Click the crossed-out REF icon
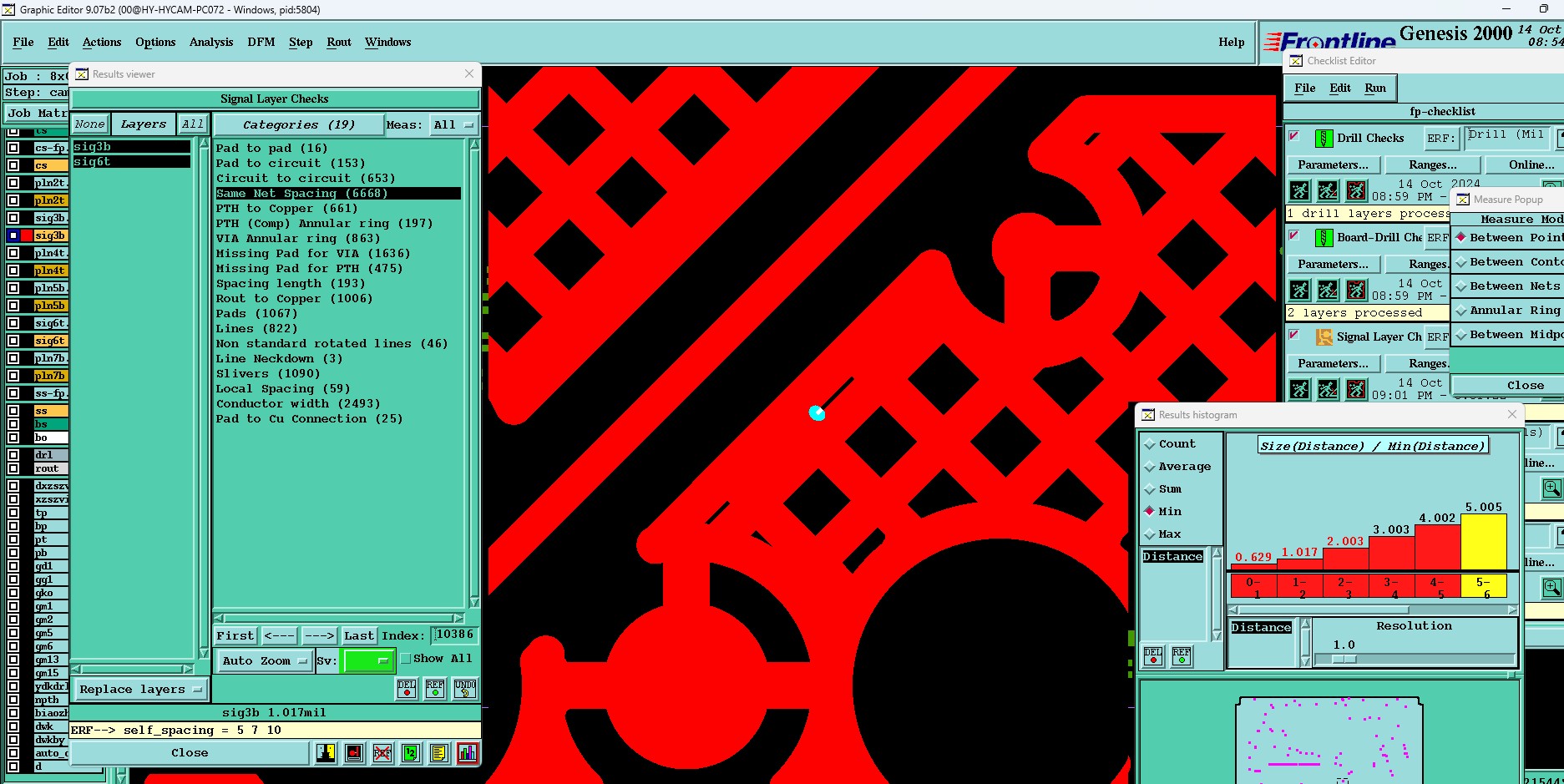This screenshot has width=1564, height=784. (x=382, y=753)
